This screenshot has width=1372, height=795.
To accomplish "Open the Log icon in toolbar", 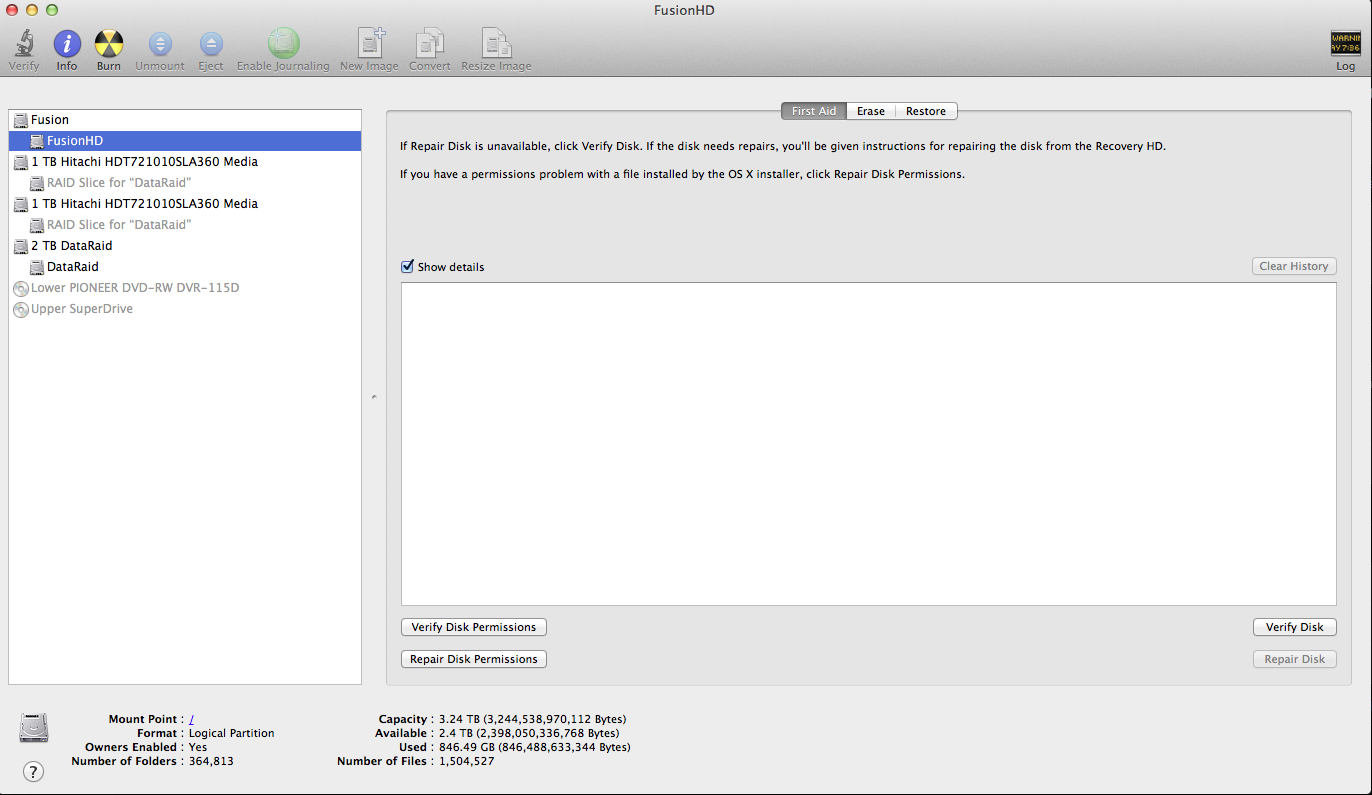I will click(1345, 44).
